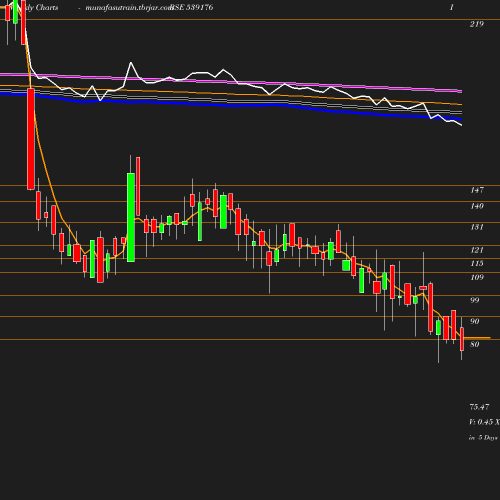Click the 80 price level label
The width and height of the screenshot is (500, 500).
475,344
